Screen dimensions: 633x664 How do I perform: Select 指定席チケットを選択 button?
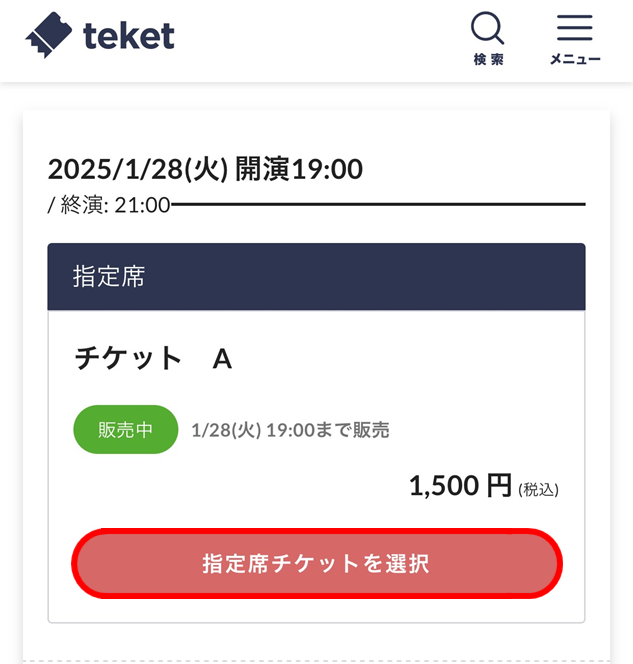[317, 564]
